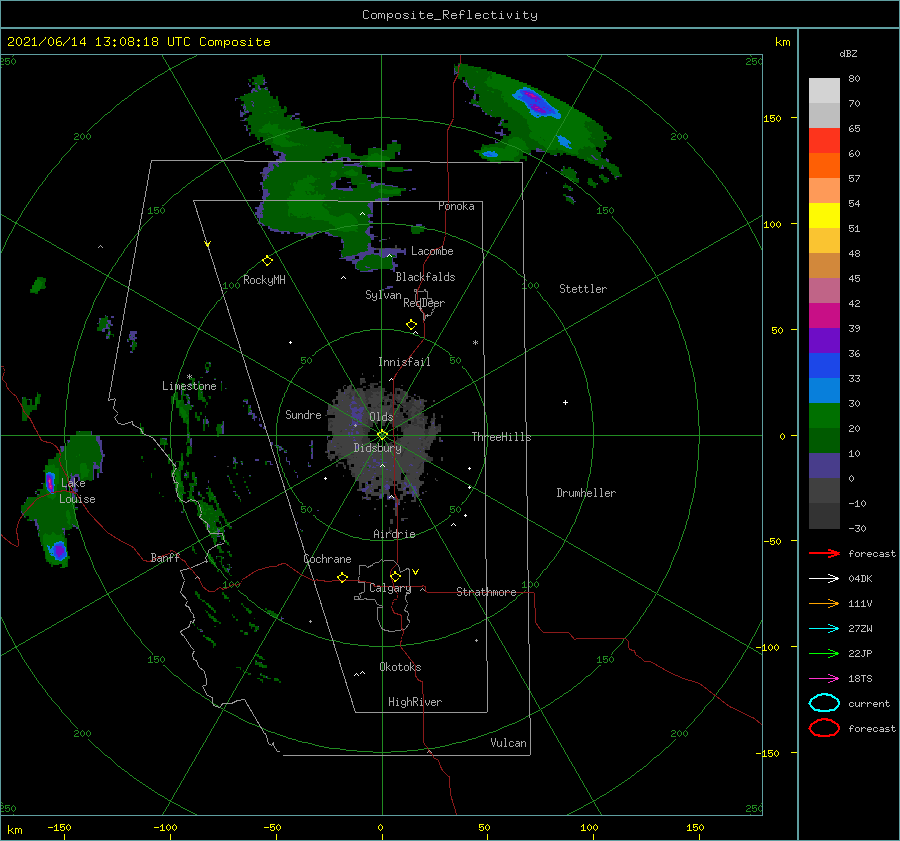Click the orange arrow icon for 111V
900x841 pixels.
click(x=824, y=603)
